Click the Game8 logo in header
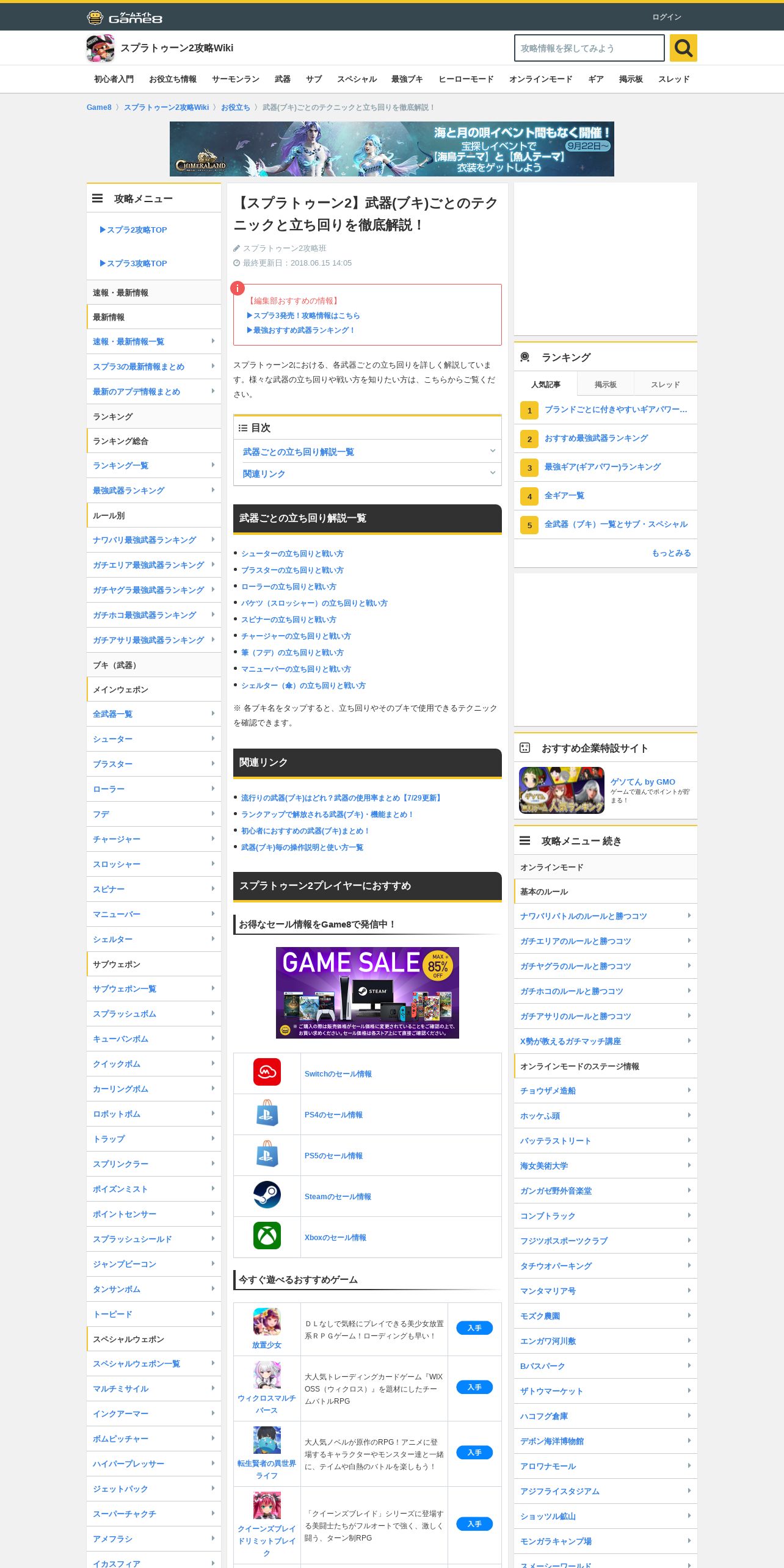784x1568 pixels. click(x=125, y=17)
